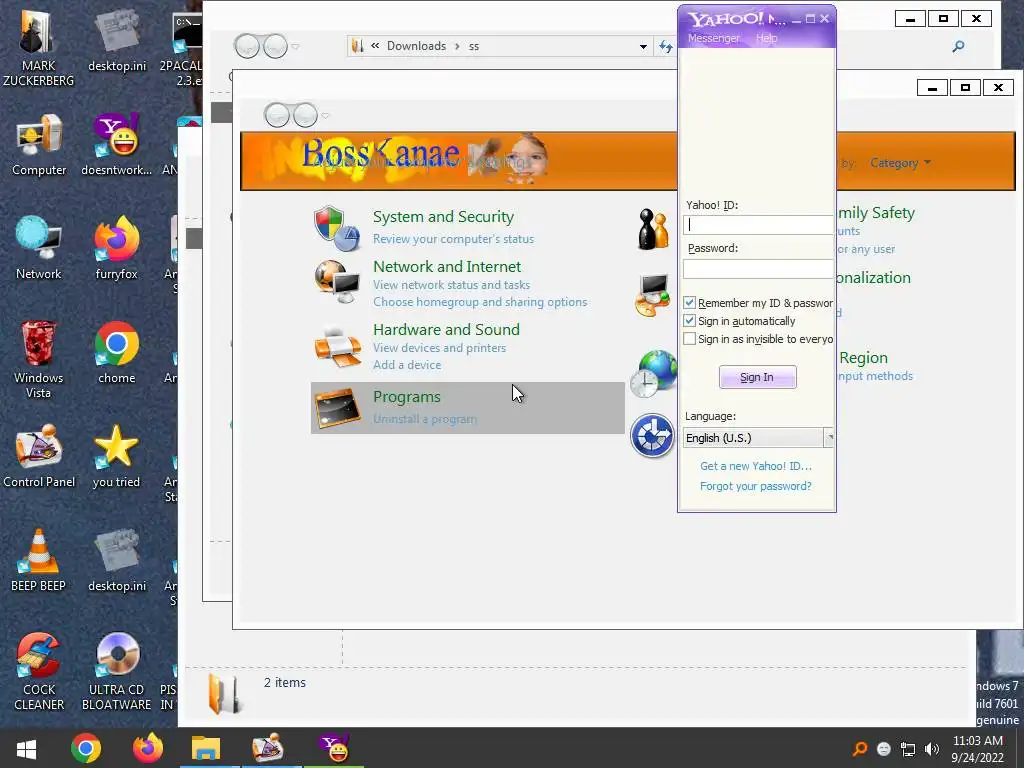Click the magnifier search icon in tray

(x=860, y=748)
